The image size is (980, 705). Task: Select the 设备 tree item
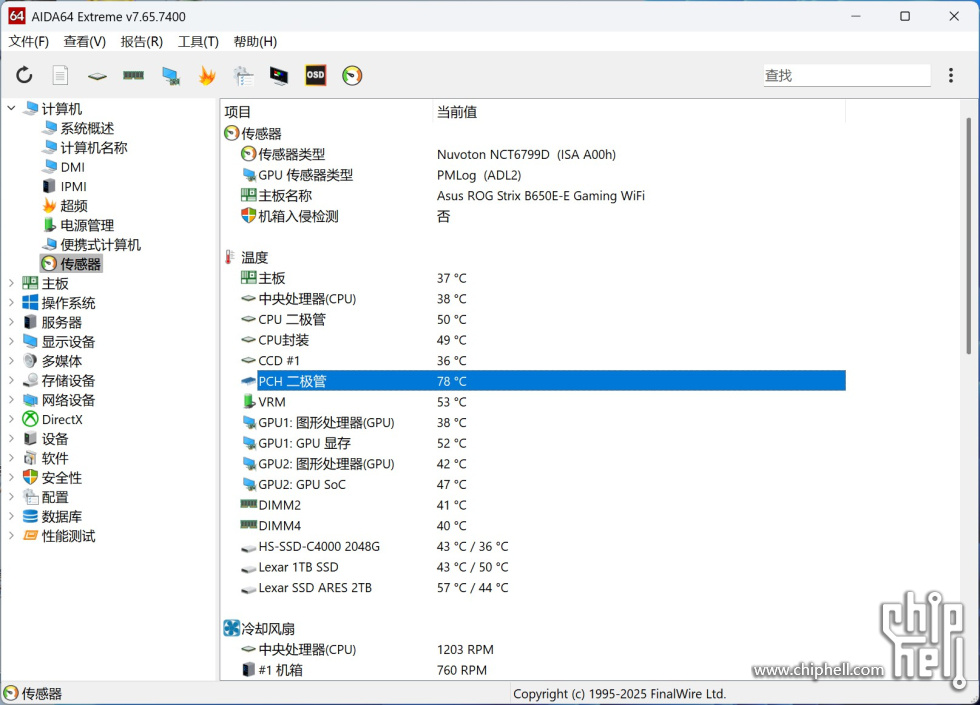click(x=46, y=439)
